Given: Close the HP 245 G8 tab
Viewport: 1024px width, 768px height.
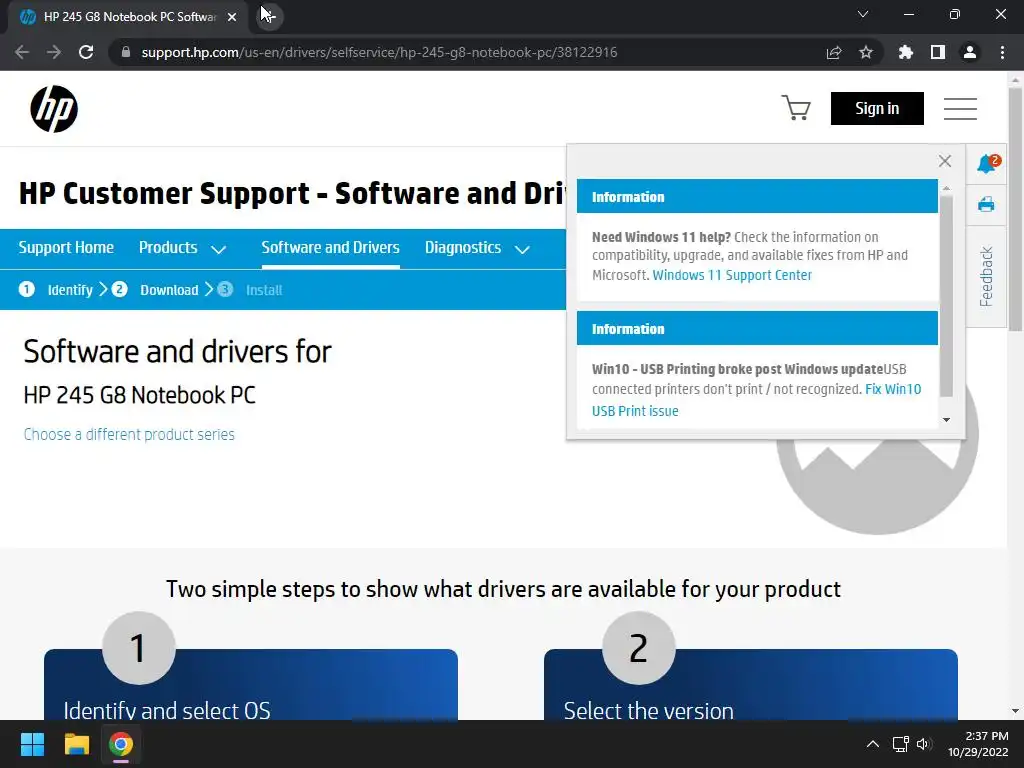Looking at the screenshot, I should tap(232, 17).
